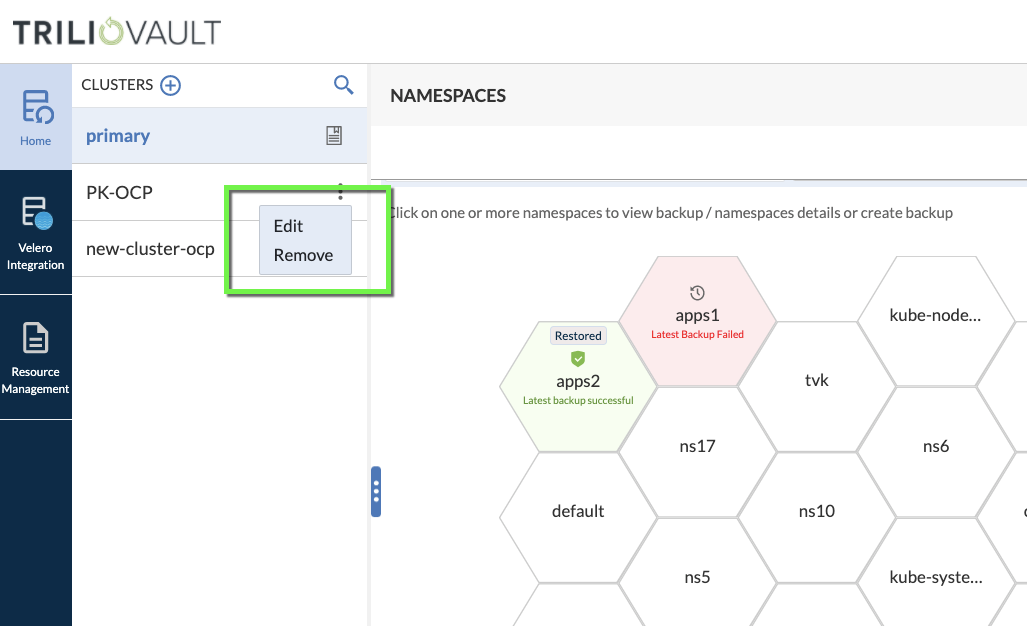Screen dimensions: 1027x626
Task: Open the cluster search magnifier
Action: (x=343, y=85)
